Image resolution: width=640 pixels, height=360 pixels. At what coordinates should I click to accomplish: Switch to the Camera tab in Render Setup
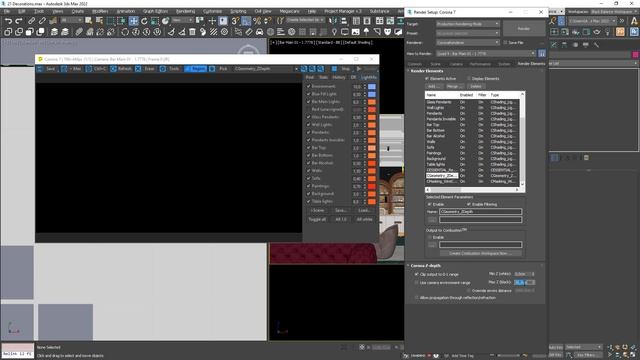tap(456, 64)
